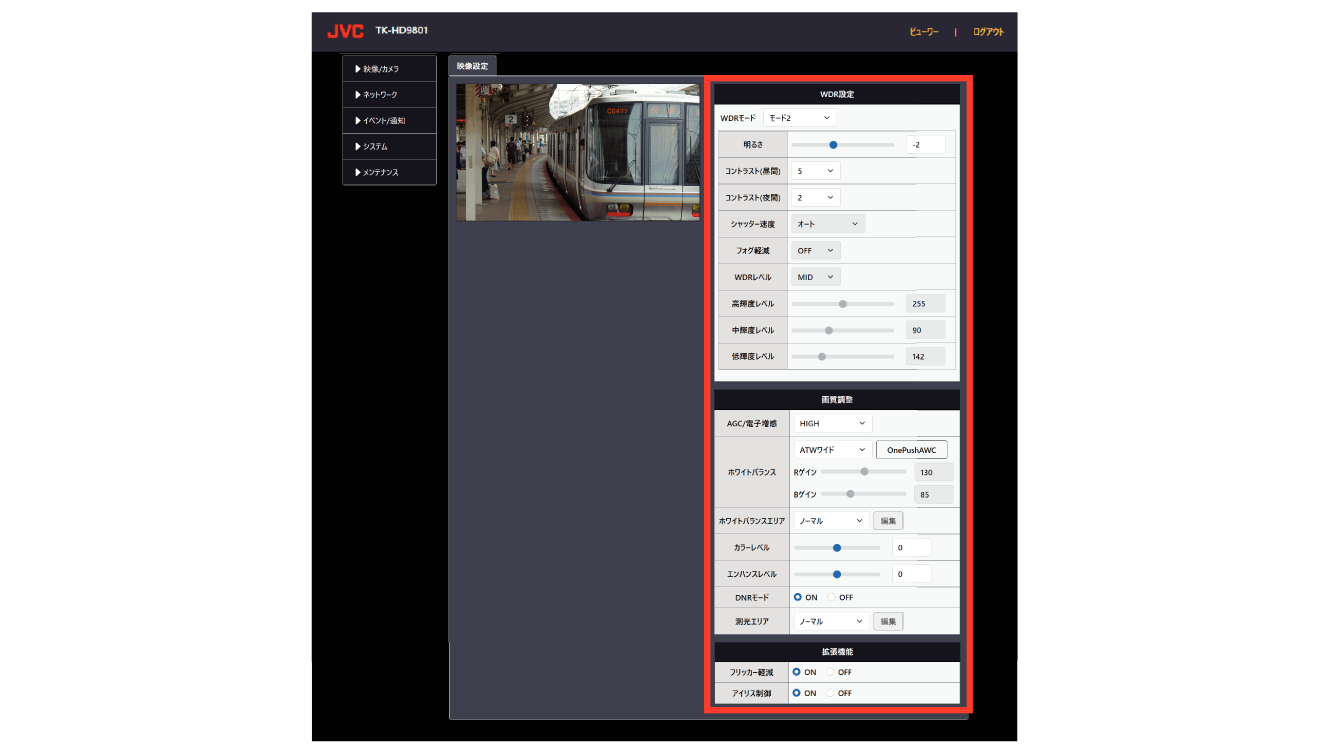Click the Bゲイン slider

point(864,493)
